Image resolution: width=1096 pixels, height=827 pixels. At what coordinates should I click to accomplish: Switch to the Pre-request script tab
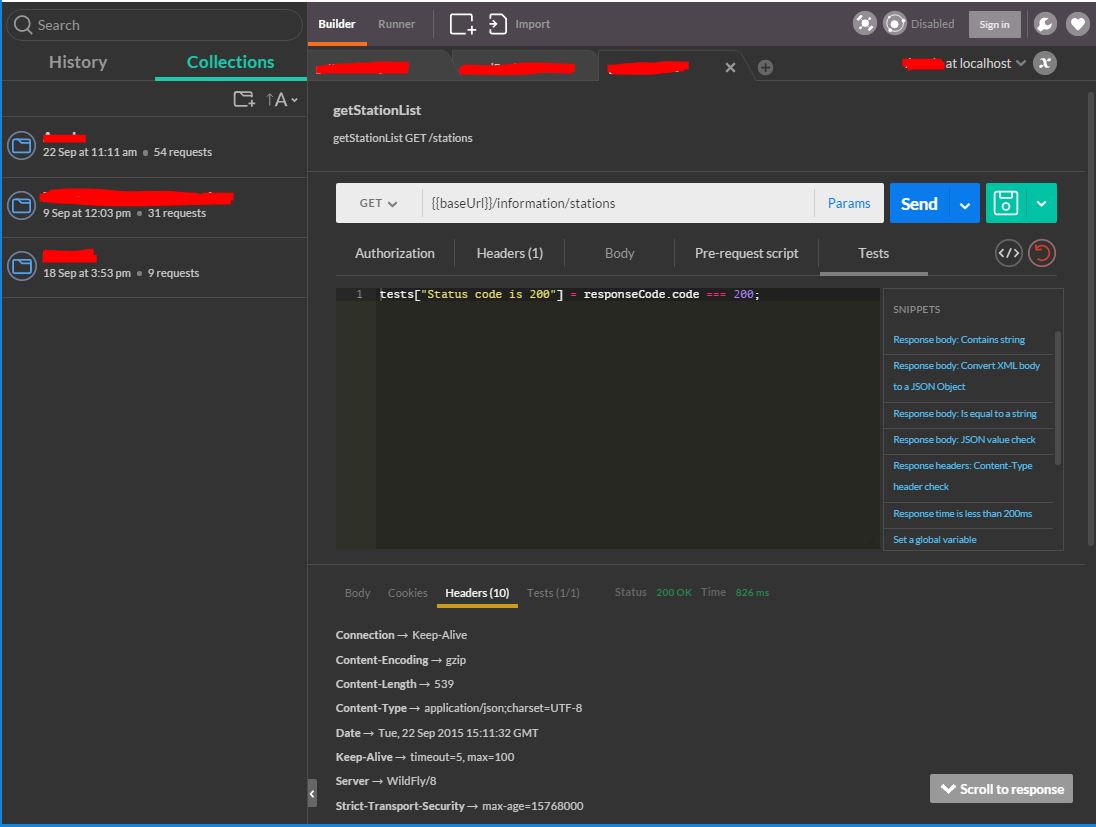click(746, 253)
